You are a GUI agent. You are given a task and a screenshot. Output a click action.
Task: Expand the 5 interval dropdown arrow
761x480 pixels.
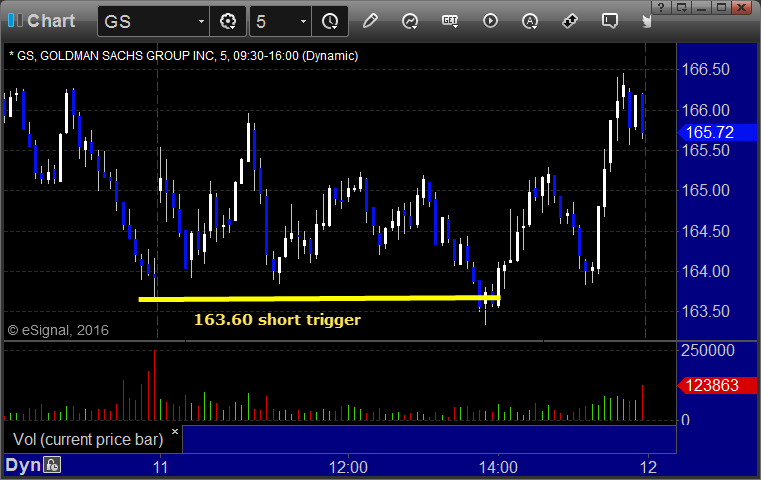[x=303, y=21]
